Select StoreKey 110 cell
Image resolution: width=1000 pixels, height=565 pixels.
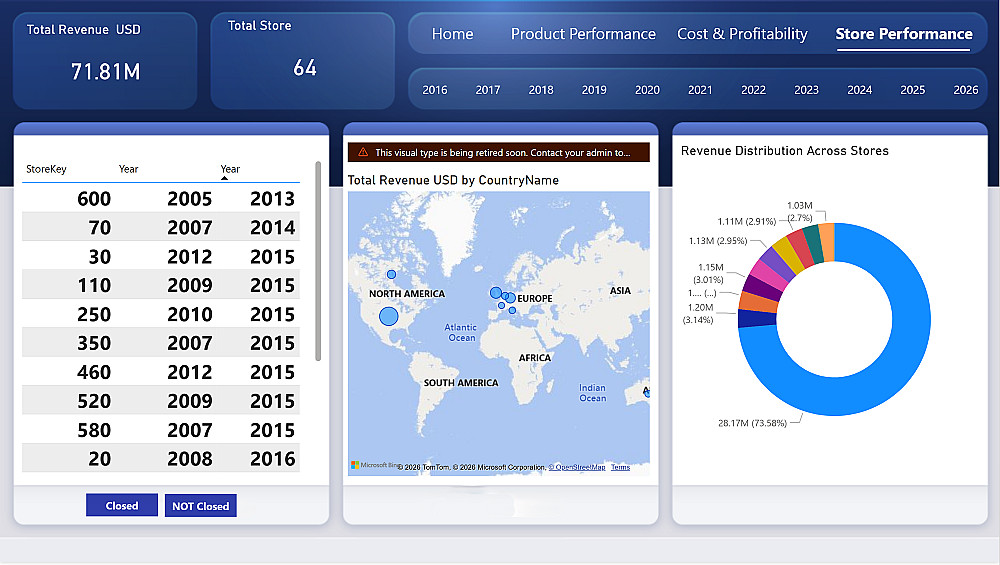94,285
